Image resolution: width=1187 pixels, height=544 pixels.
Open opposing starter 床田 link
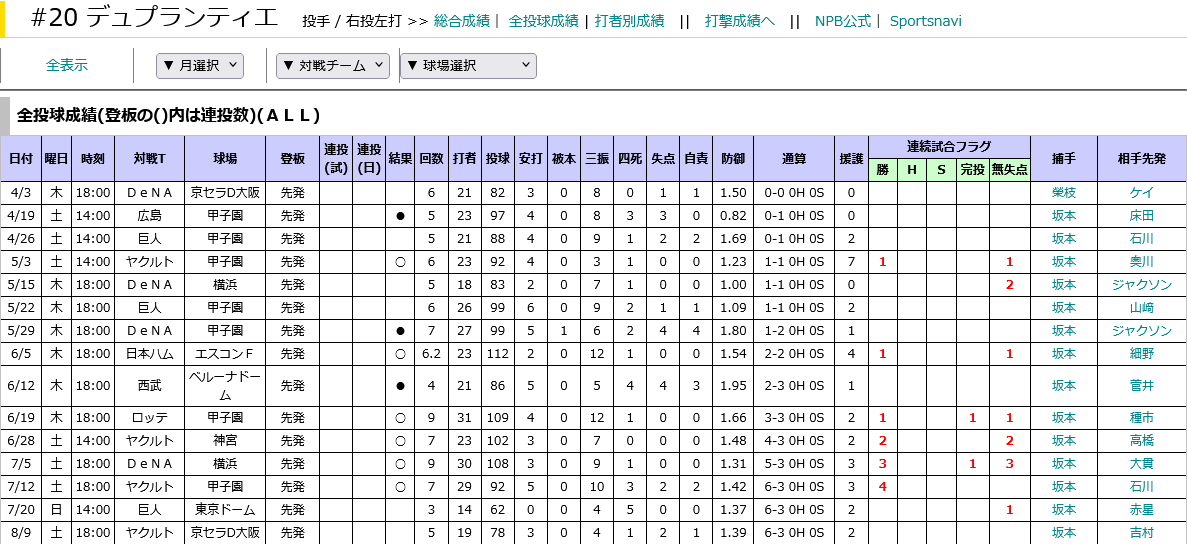pyautogui.click(x=1141, y=216)
